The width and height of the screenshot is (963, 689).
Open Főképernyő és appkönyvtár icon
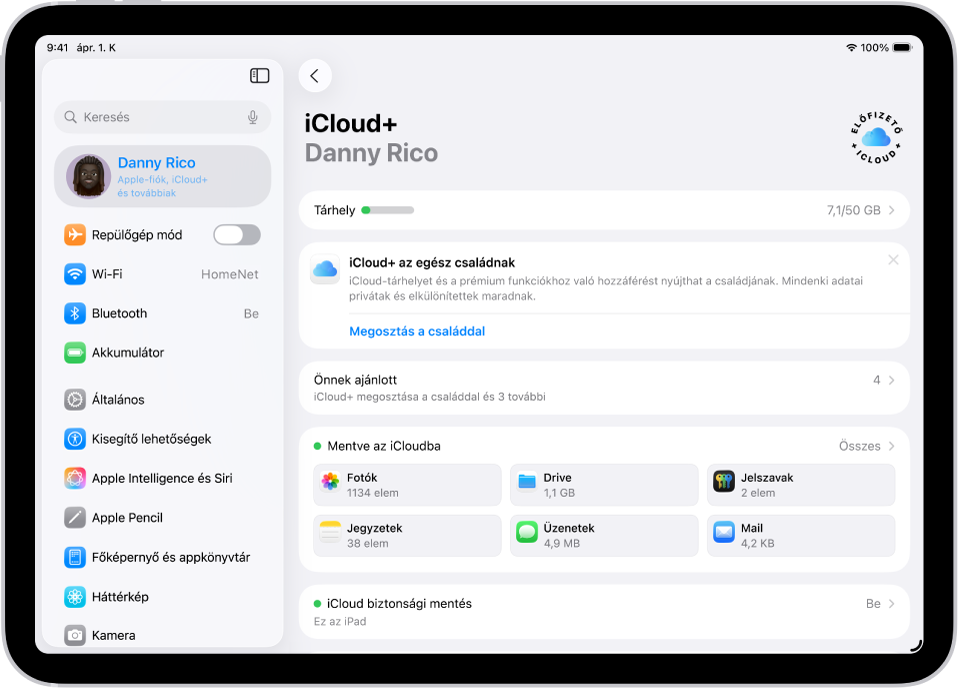tap(75, 558)
